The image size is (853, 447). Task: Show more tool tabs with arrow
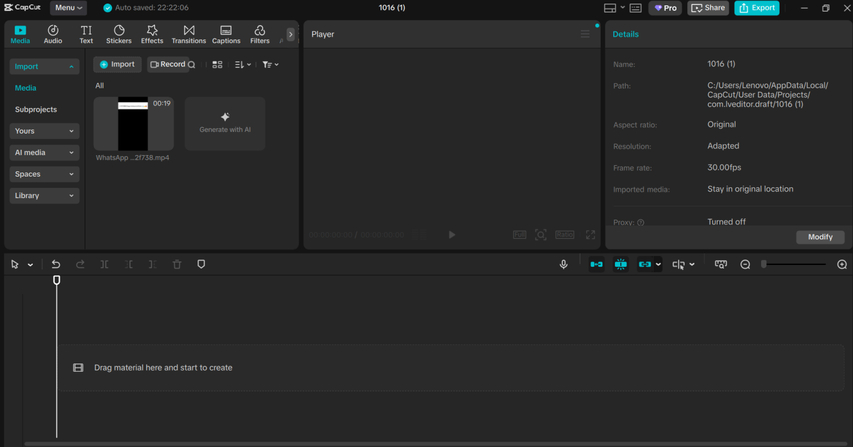290,34
